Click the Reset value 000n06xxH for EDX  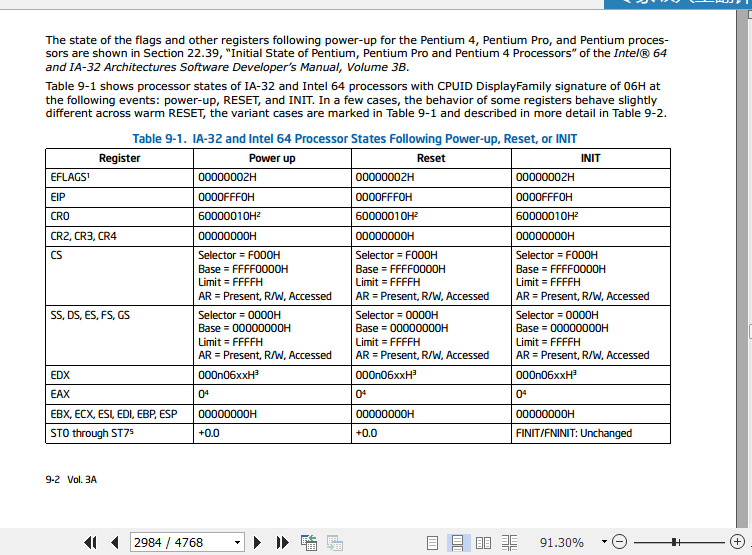click(x=386, y=375)
